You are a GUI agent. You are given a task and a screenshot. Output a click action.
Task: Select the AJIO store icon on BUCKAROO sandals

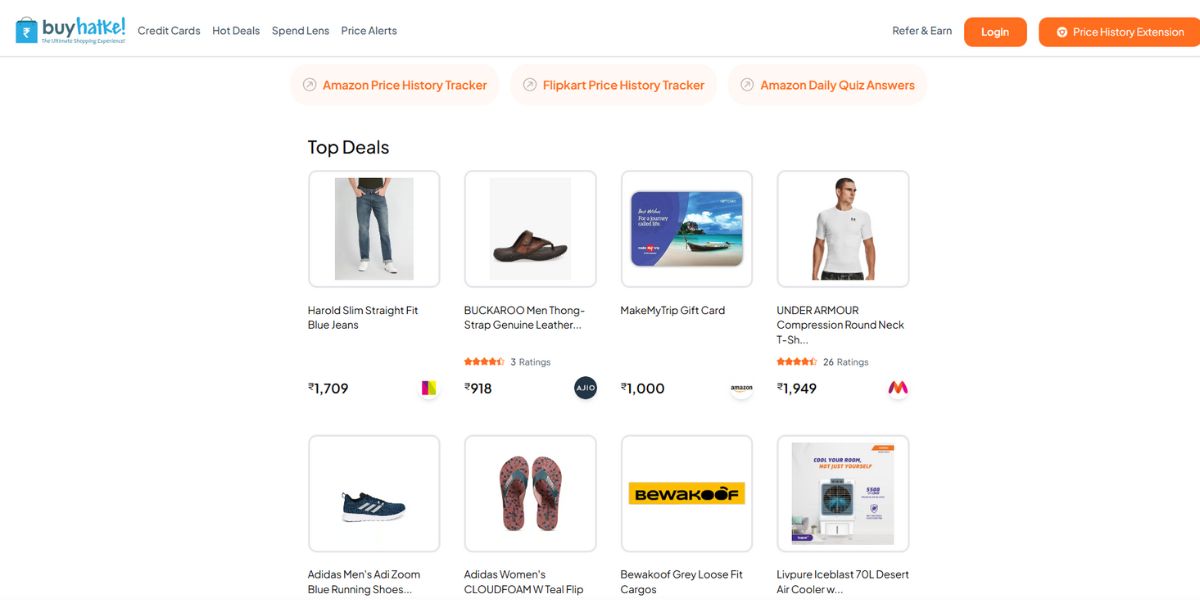point(585,387)
